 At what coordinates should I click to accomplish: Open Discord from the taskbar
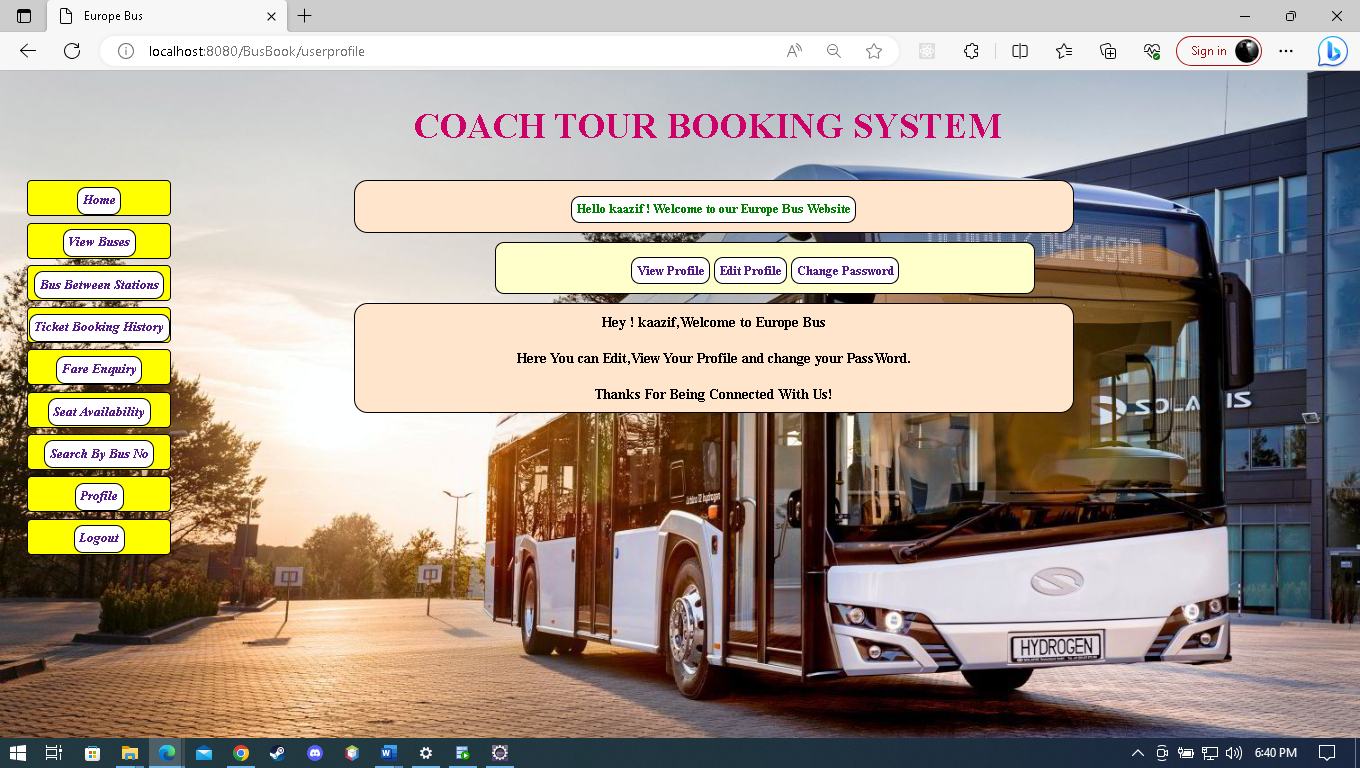click(x=315, y=753)
